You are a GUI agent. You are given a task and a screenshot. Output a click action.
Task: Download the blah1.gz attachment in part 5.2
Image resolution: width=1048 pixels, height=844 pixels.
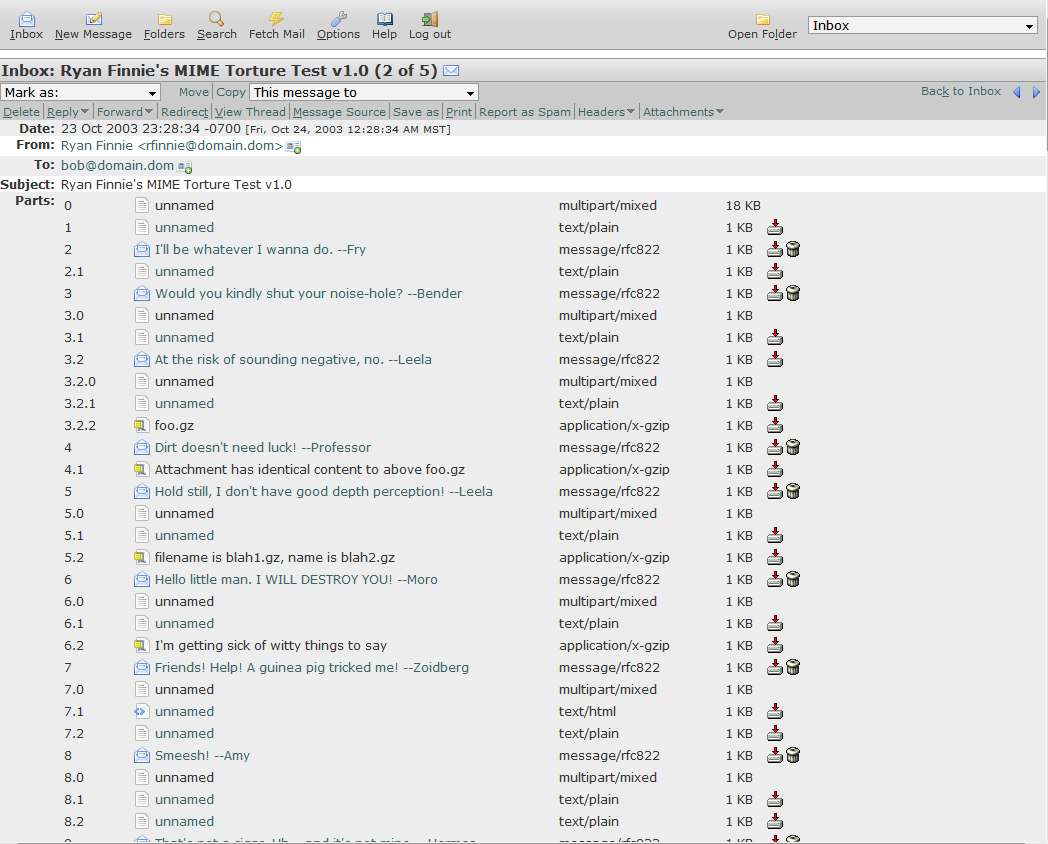coord(775,558)
